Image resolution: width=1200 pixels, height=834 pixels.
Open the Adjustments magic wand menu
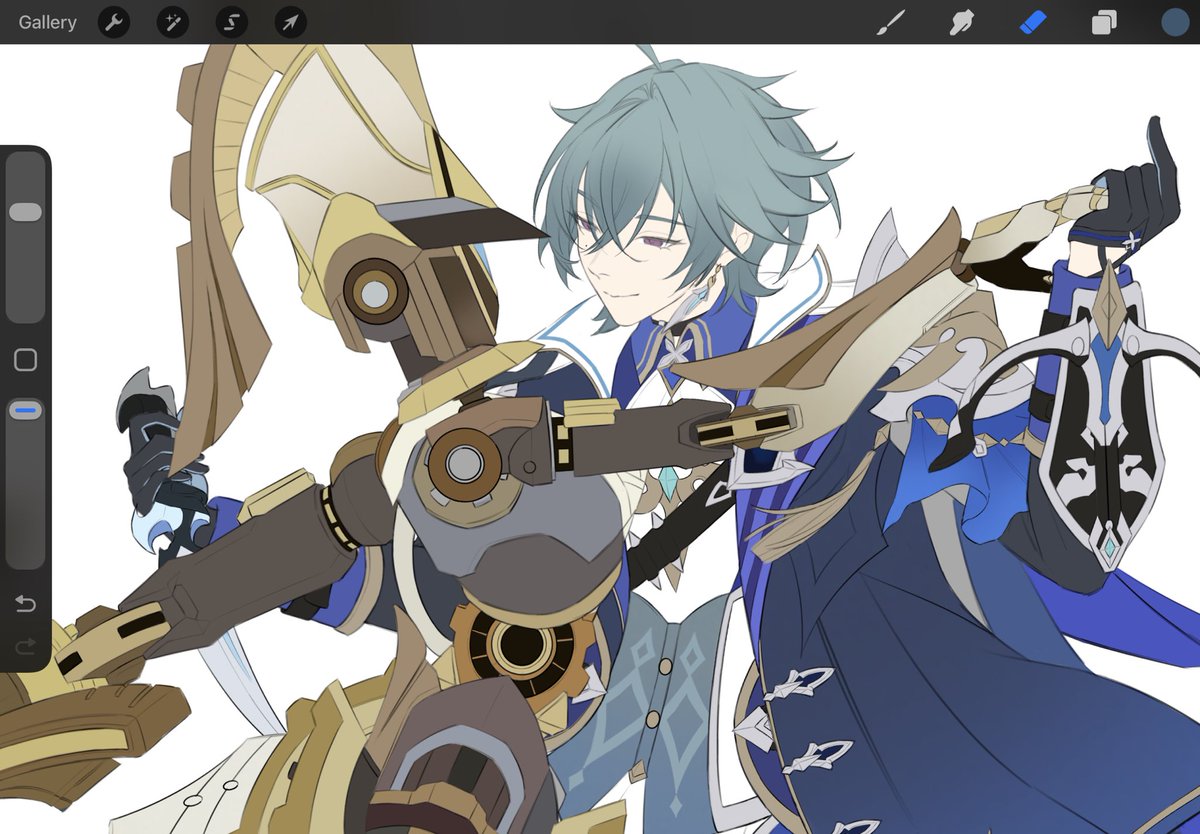coord(173,22)
